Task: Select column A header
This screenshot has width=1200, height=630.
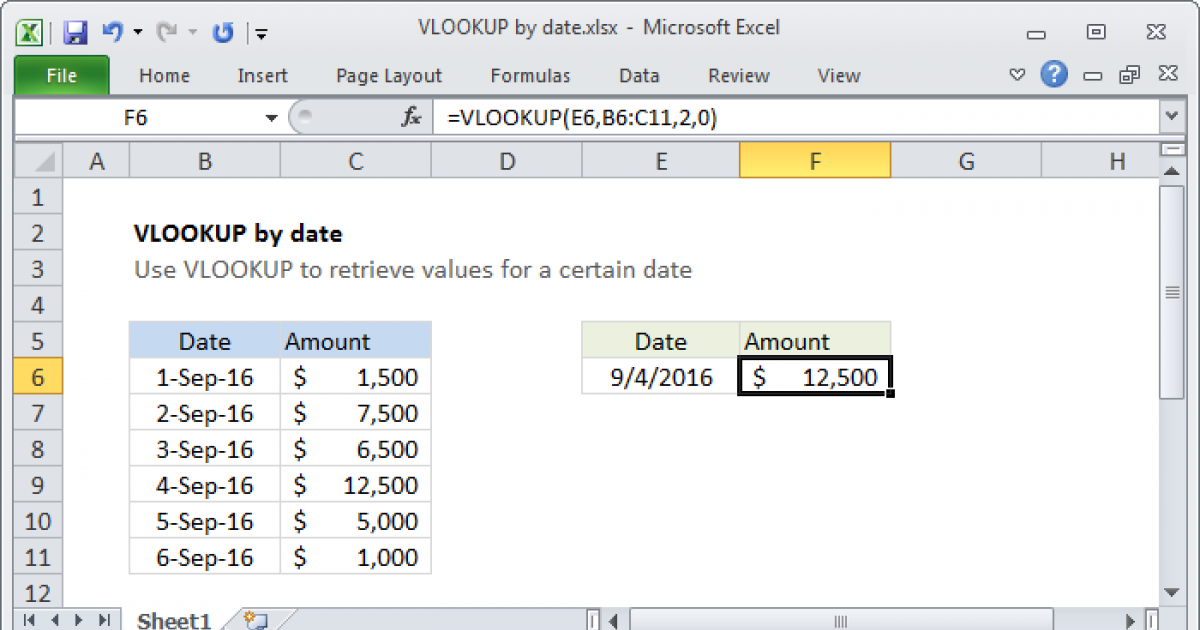Action: click(97, 161)
